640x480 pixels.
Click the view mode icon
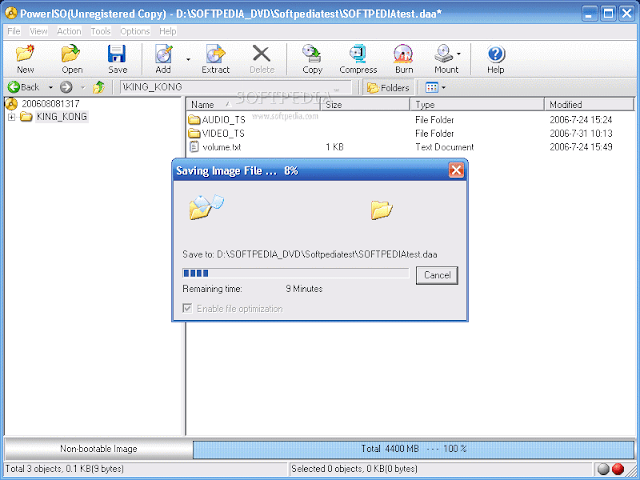pyautogui.click(x=431, y=87)
